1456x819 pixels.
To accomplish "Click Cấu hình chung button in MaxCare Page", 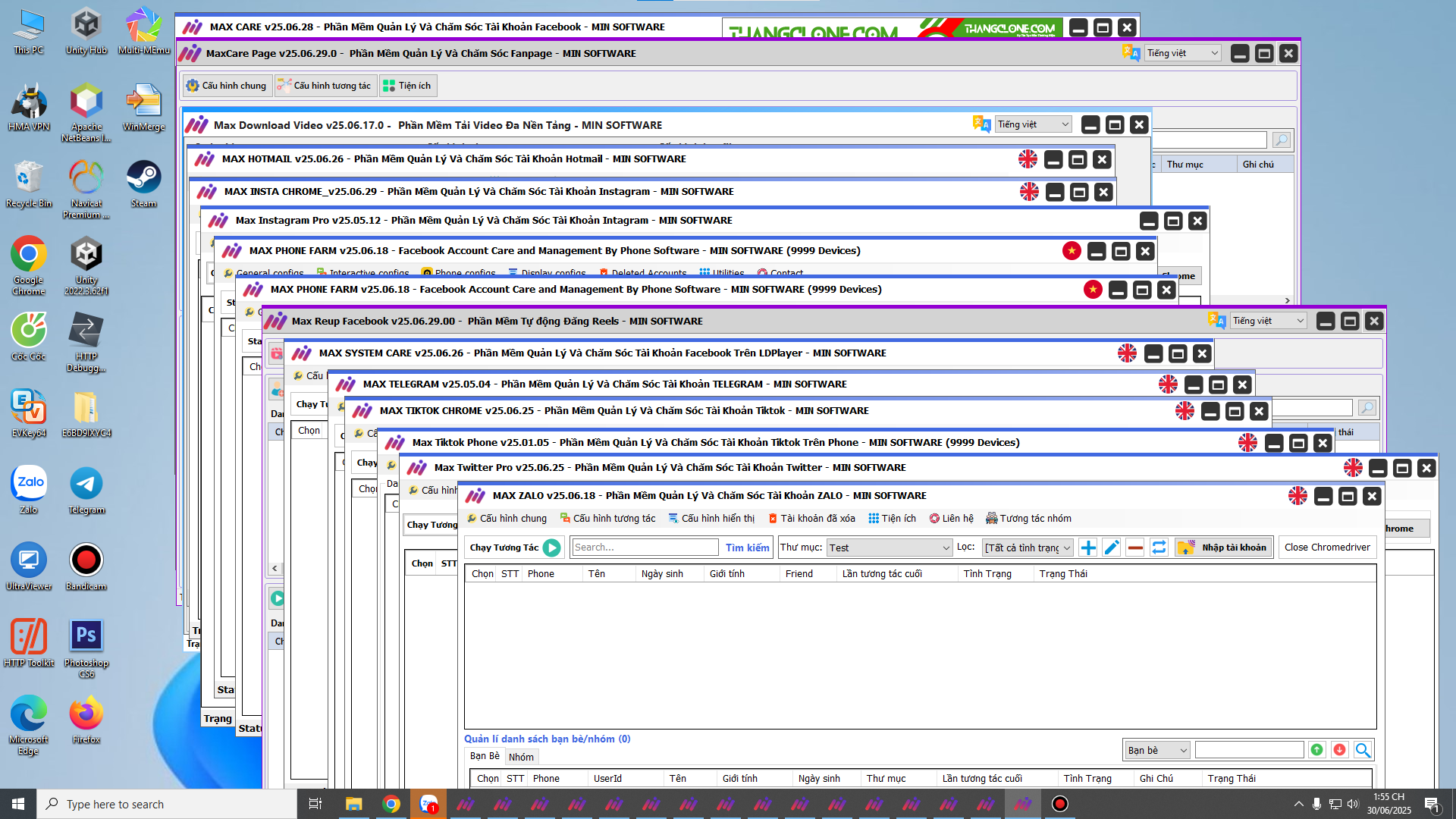I will pos(226,86).
